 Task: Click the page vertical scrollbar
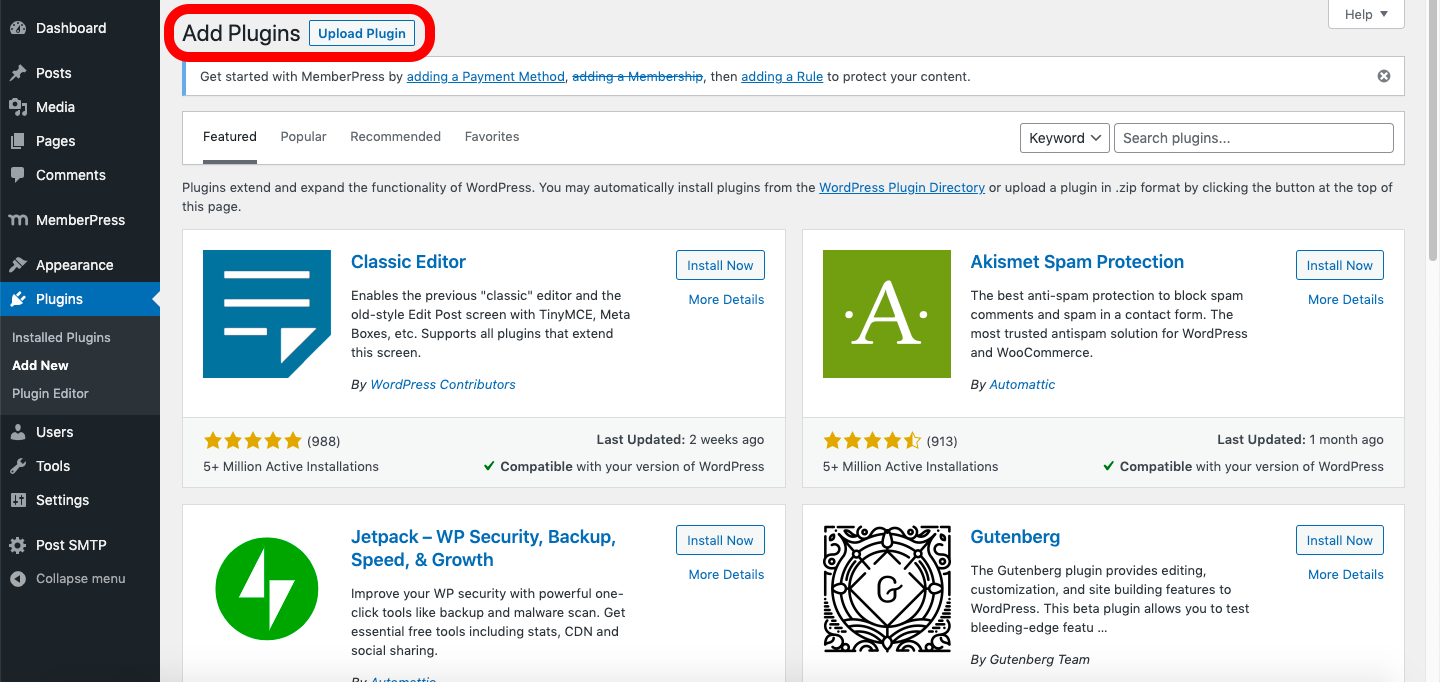point(1434,130)
